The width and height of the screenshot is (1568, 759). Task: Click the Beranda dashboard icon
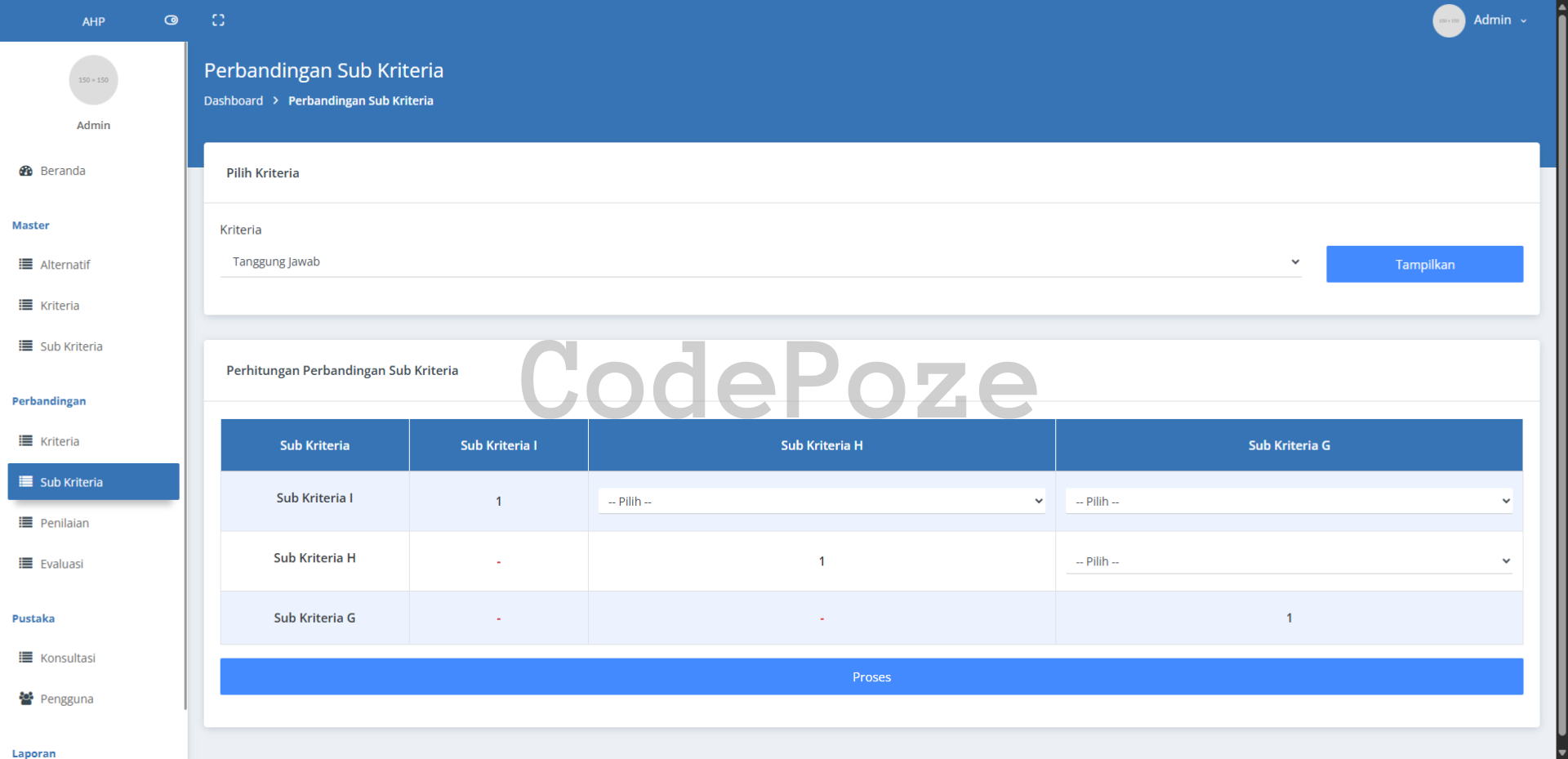point(26,171)
